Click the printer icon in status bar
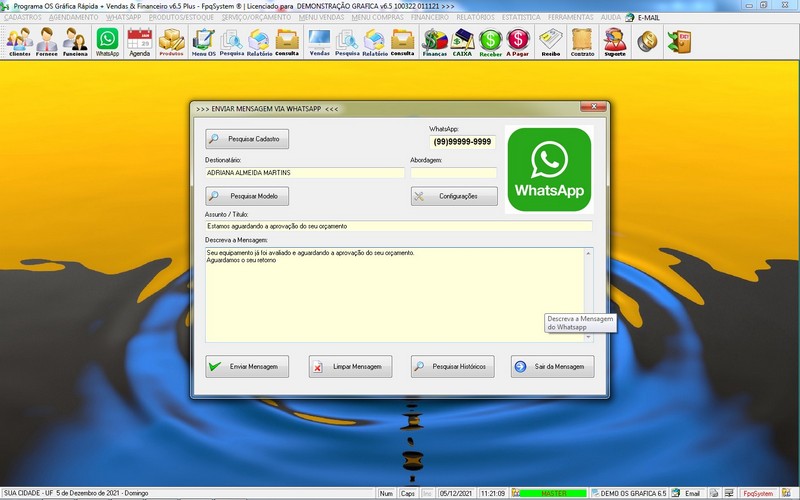Viewport: 800px width, 500px height. point(714,493)
